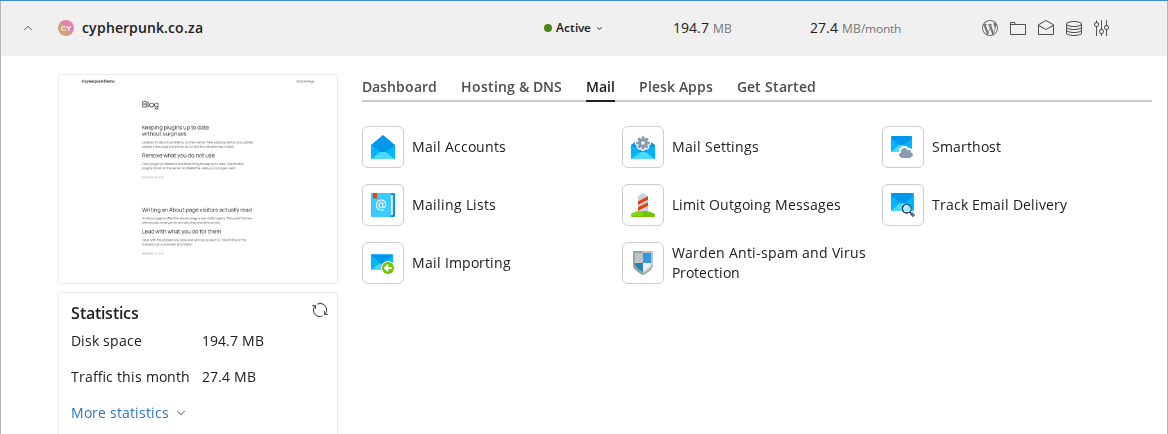The height and width of the screenshot is (434, 1168).
Task: Click the sliders settings icon in header
Action: click(x=1102, y=28)
